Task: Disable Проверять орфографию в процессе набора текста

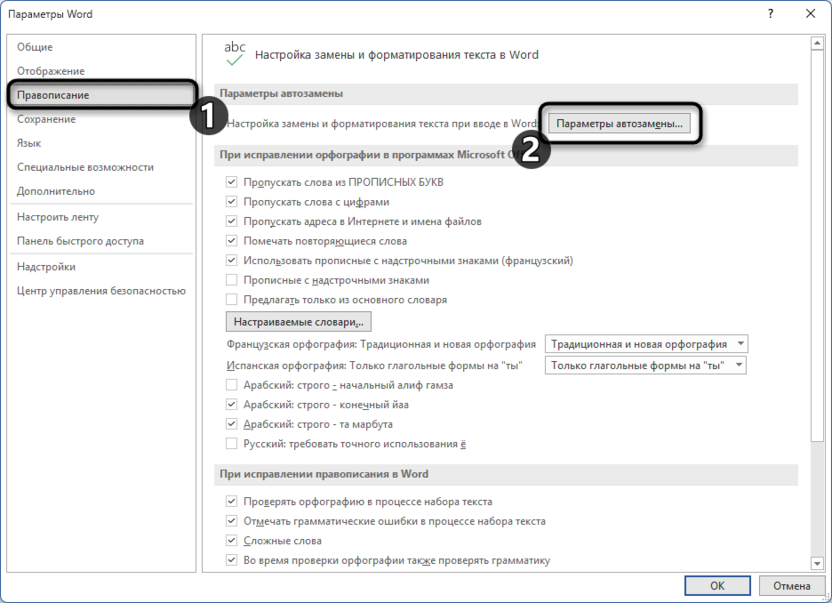Action: coord(229,501)
